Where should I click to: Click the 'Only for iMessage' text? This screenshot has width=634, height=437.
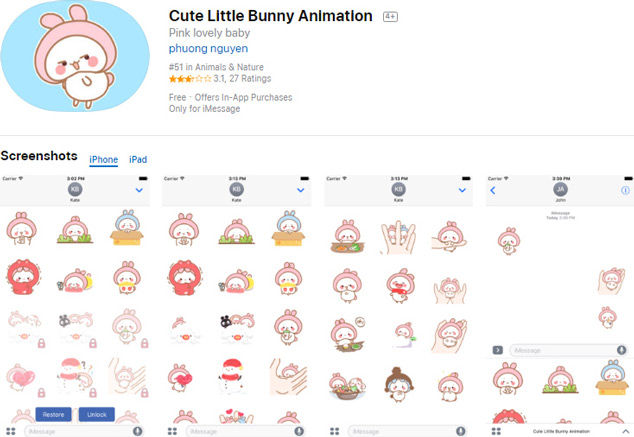[x=205, y=109]
